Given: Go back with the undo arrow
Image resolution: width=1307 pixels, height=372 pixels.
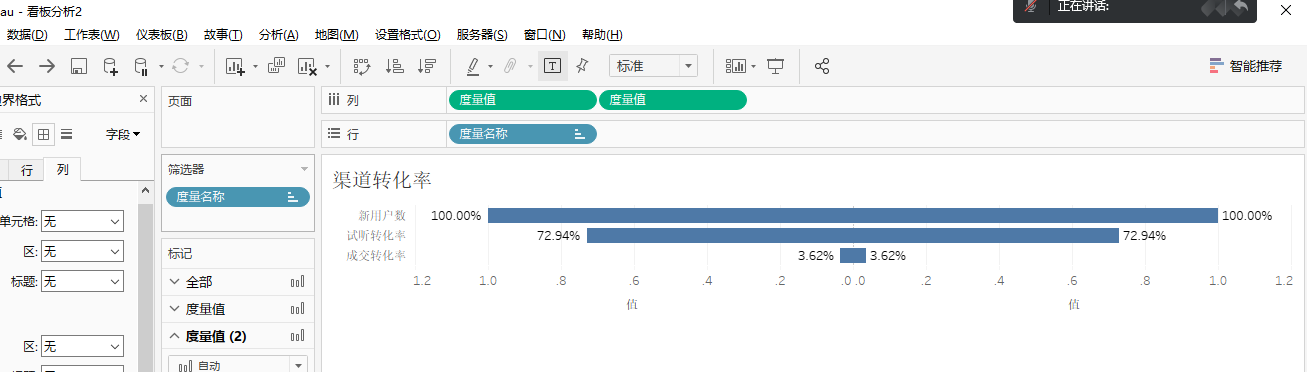Looking at the screenshot, I should pyautogui.click(x=14, y=66).
